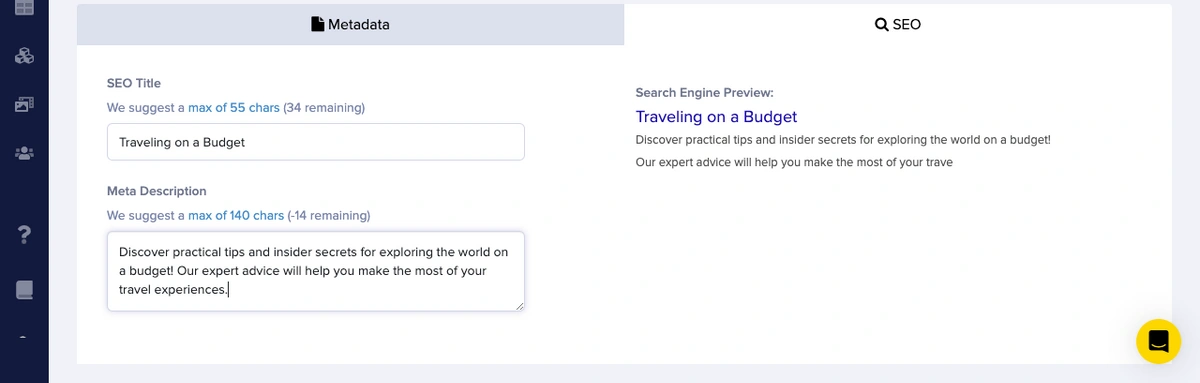The image size is (1200, 383).
Task: Click the preview title Traveling on a Budget
Action: 716,117
